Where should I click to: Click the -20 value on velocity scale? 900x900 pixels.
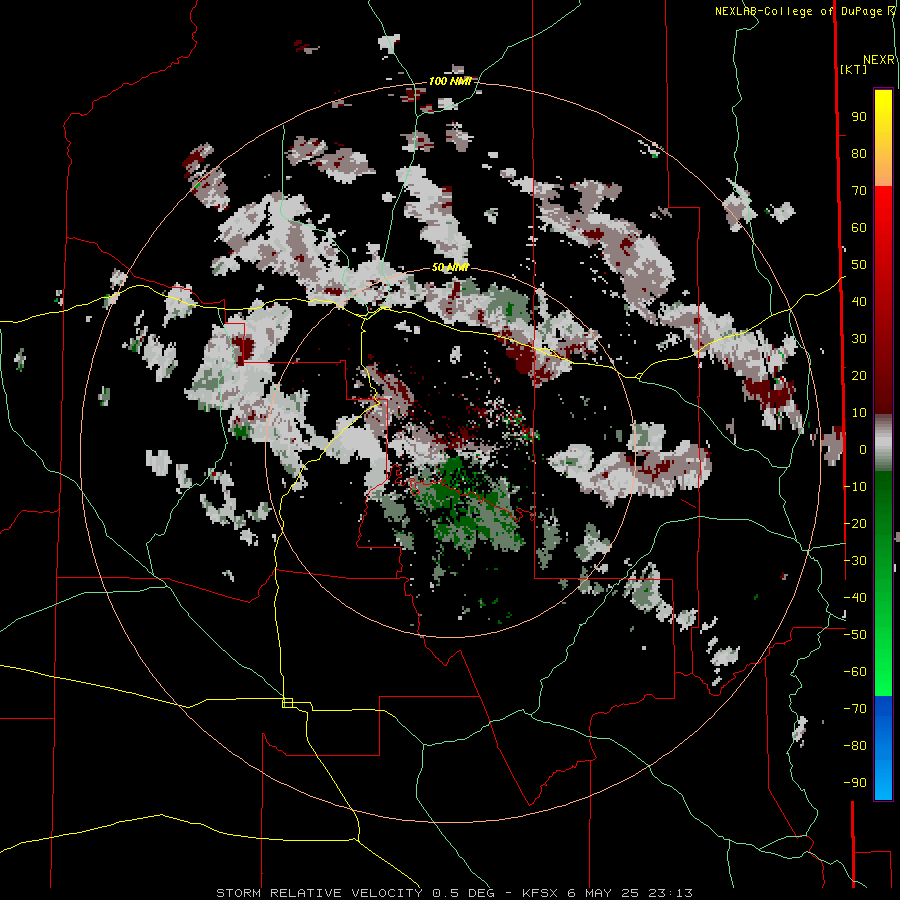pyautogui.click(x=855, y=523)
